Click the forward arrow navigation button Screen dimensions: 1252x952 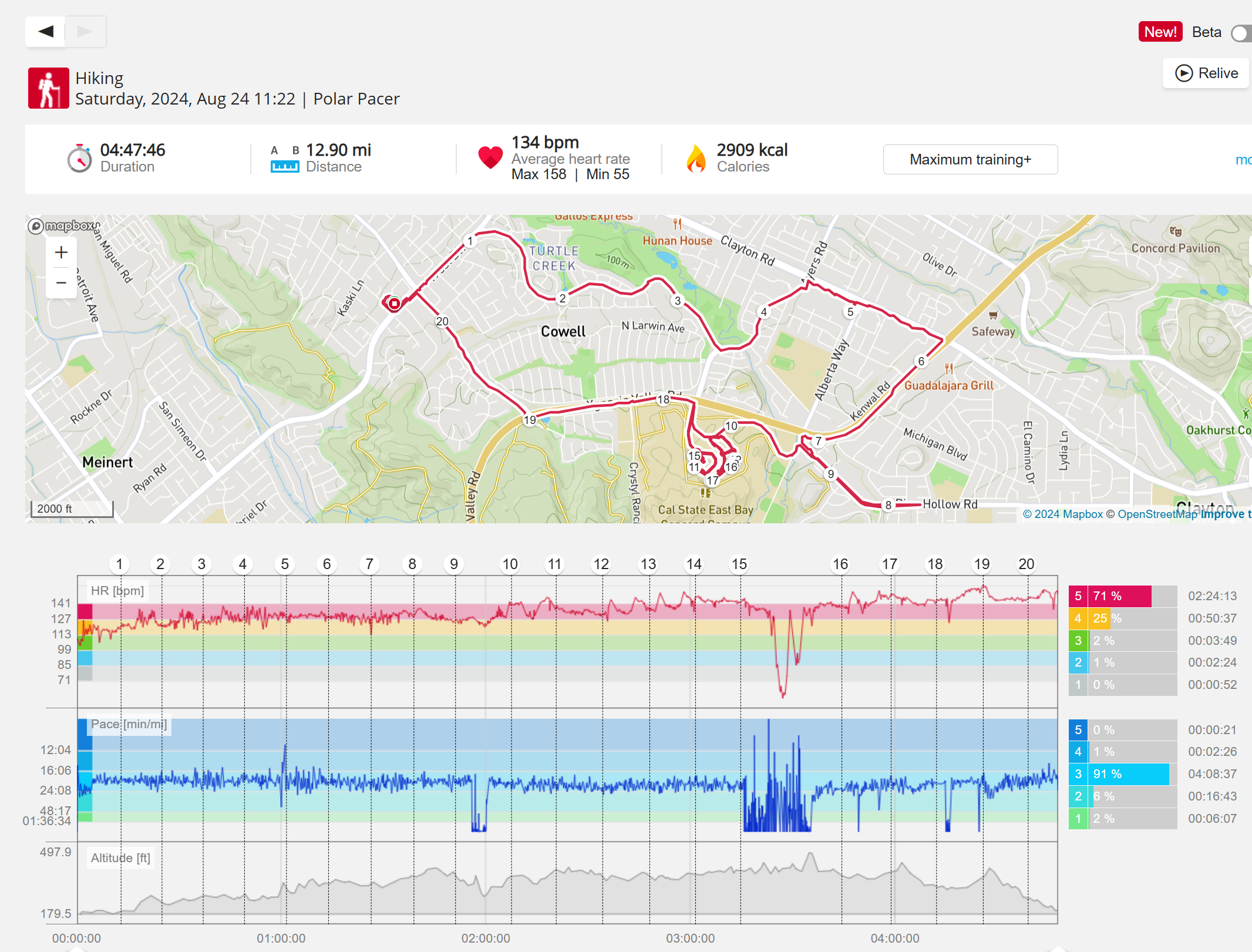85,32
